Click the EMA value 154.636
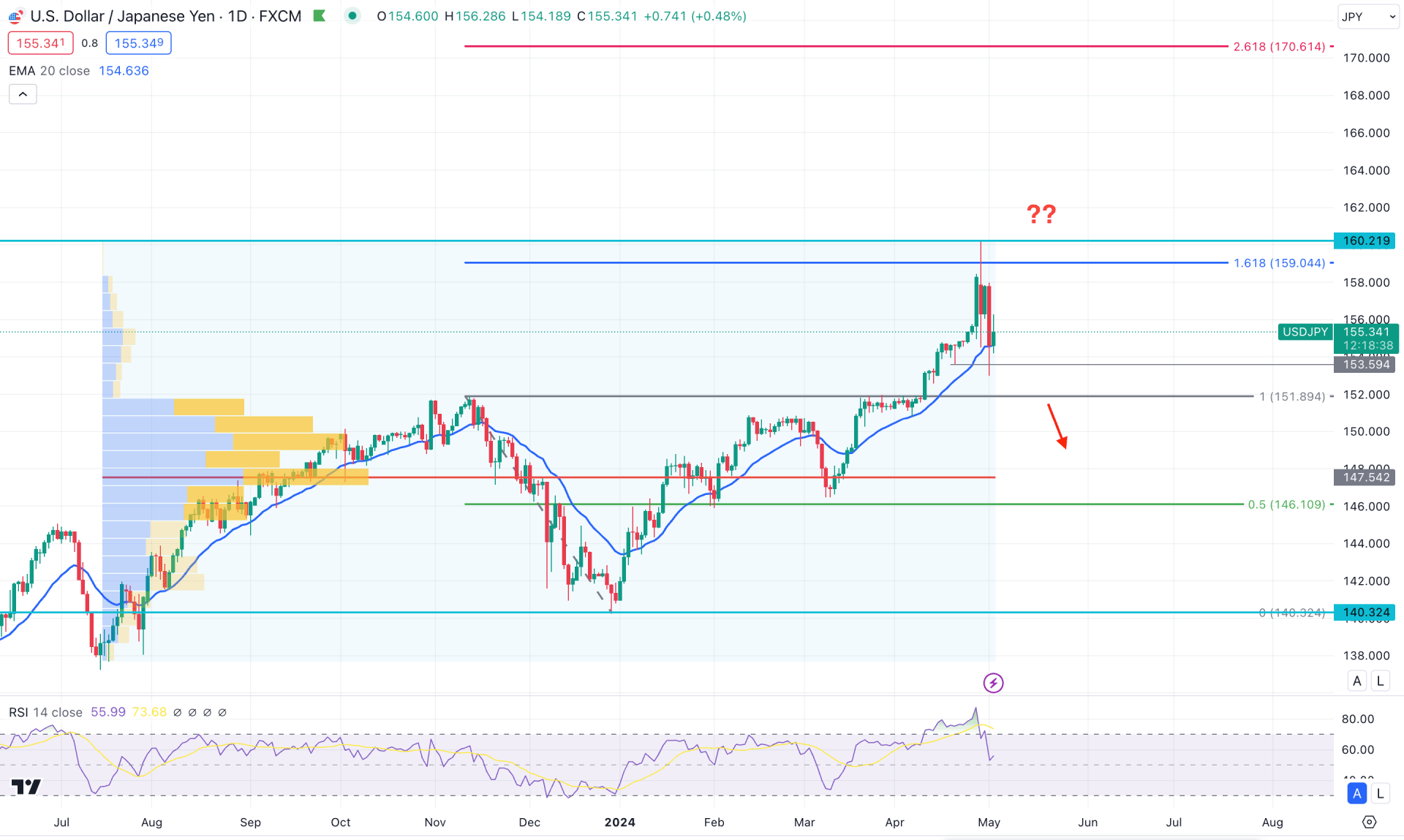The height and width of the screenshot is (840, 1404). click(124, 71)
